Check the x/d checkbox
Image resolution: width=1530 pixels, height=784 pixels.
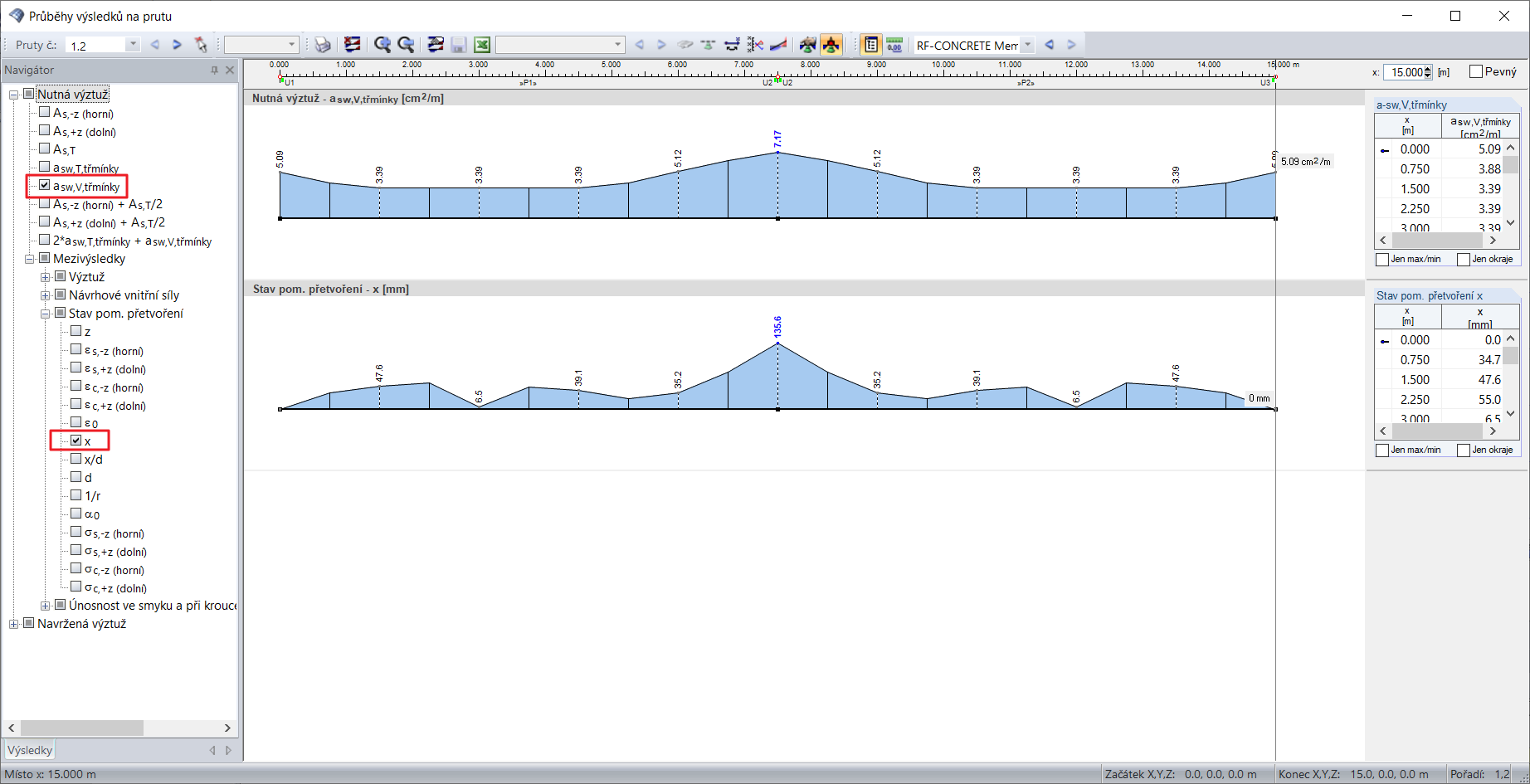[x=76, y=459]
